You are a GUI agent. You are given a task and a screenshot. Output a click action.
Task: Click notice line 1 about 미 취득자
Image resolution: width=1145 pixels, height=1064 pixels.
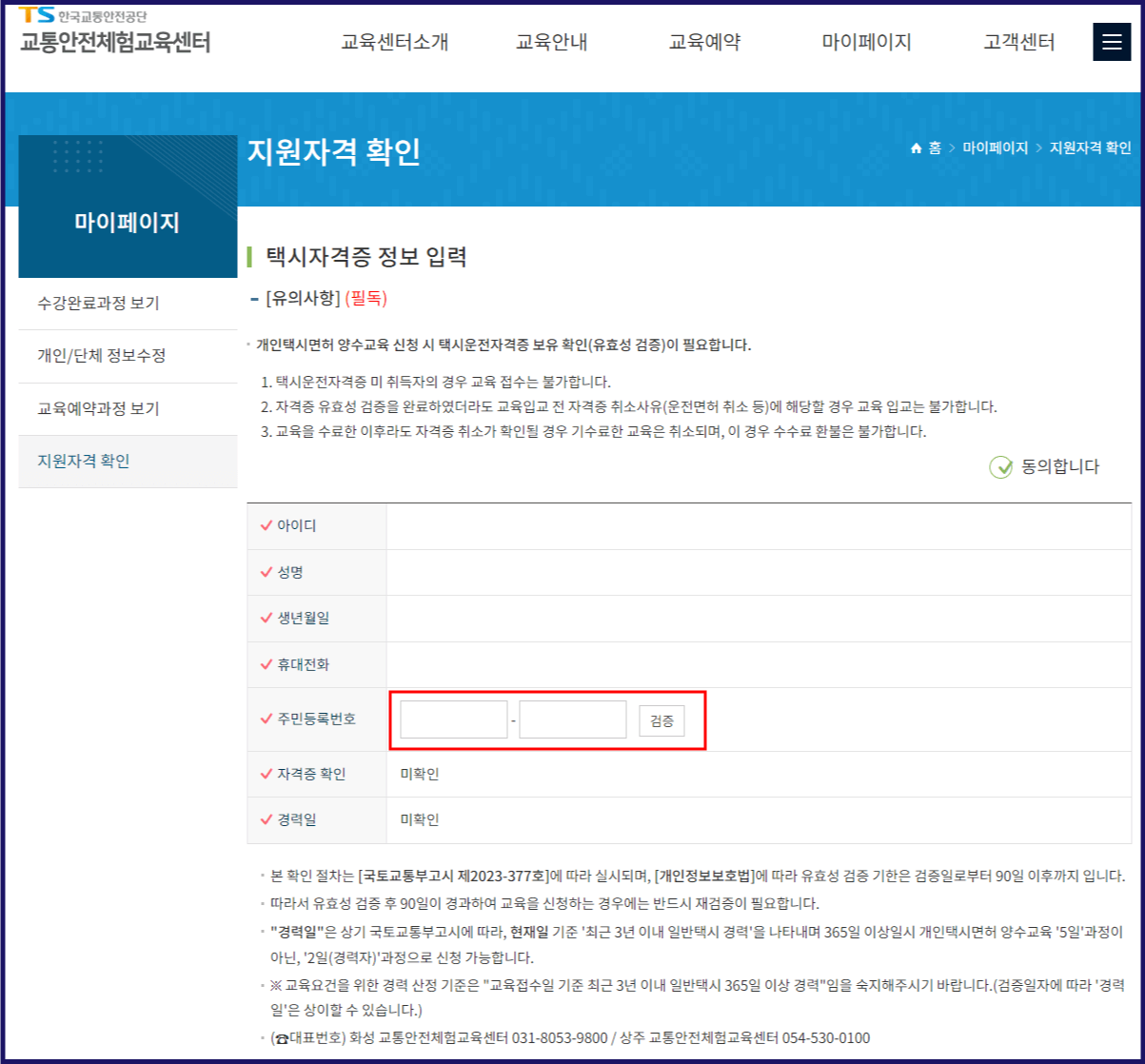point(435,383)
